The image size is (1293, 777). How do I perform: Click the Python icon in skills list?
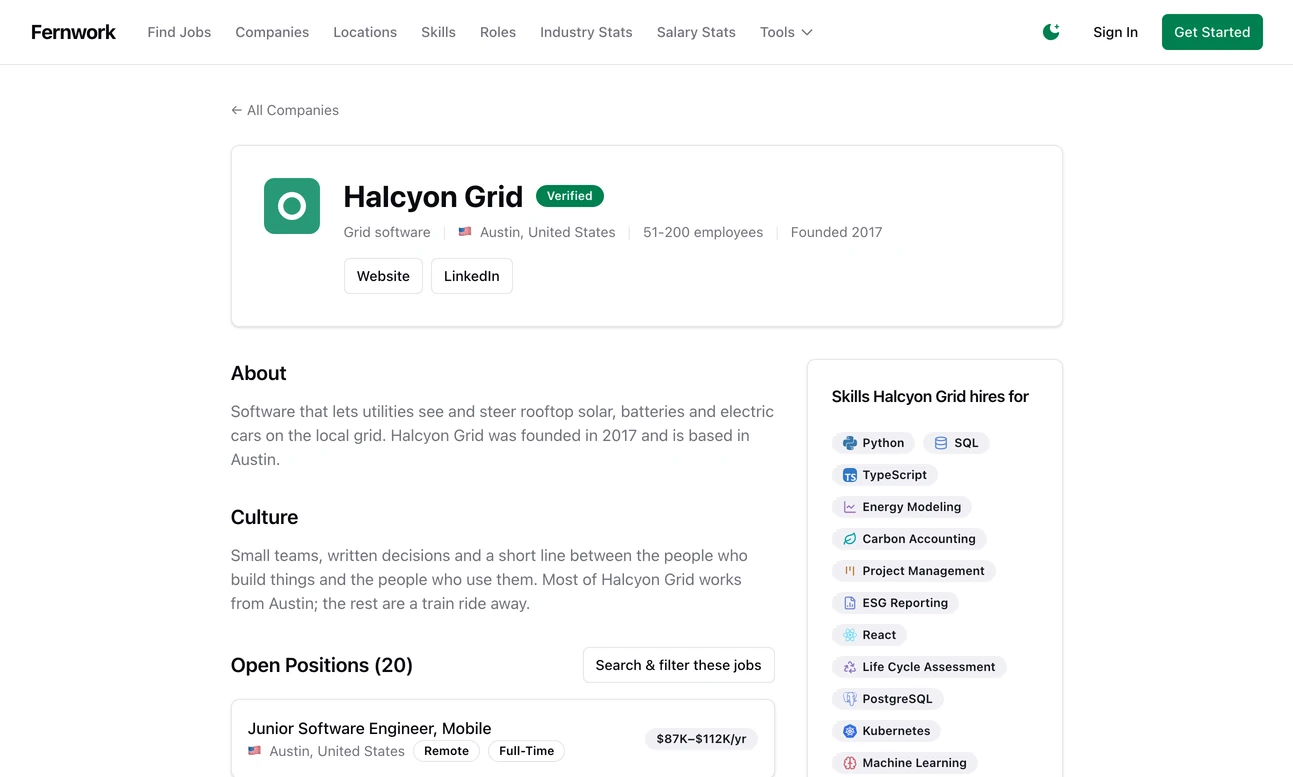850,443
